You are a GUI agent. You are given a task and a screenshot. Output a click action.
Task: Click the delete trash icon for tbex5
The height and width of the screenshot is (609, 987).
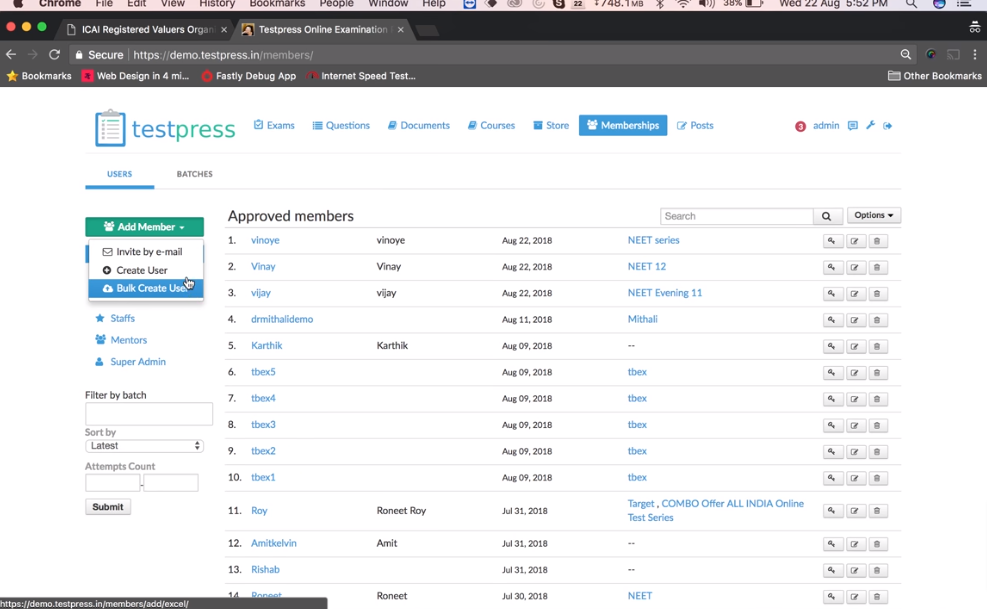878,371
